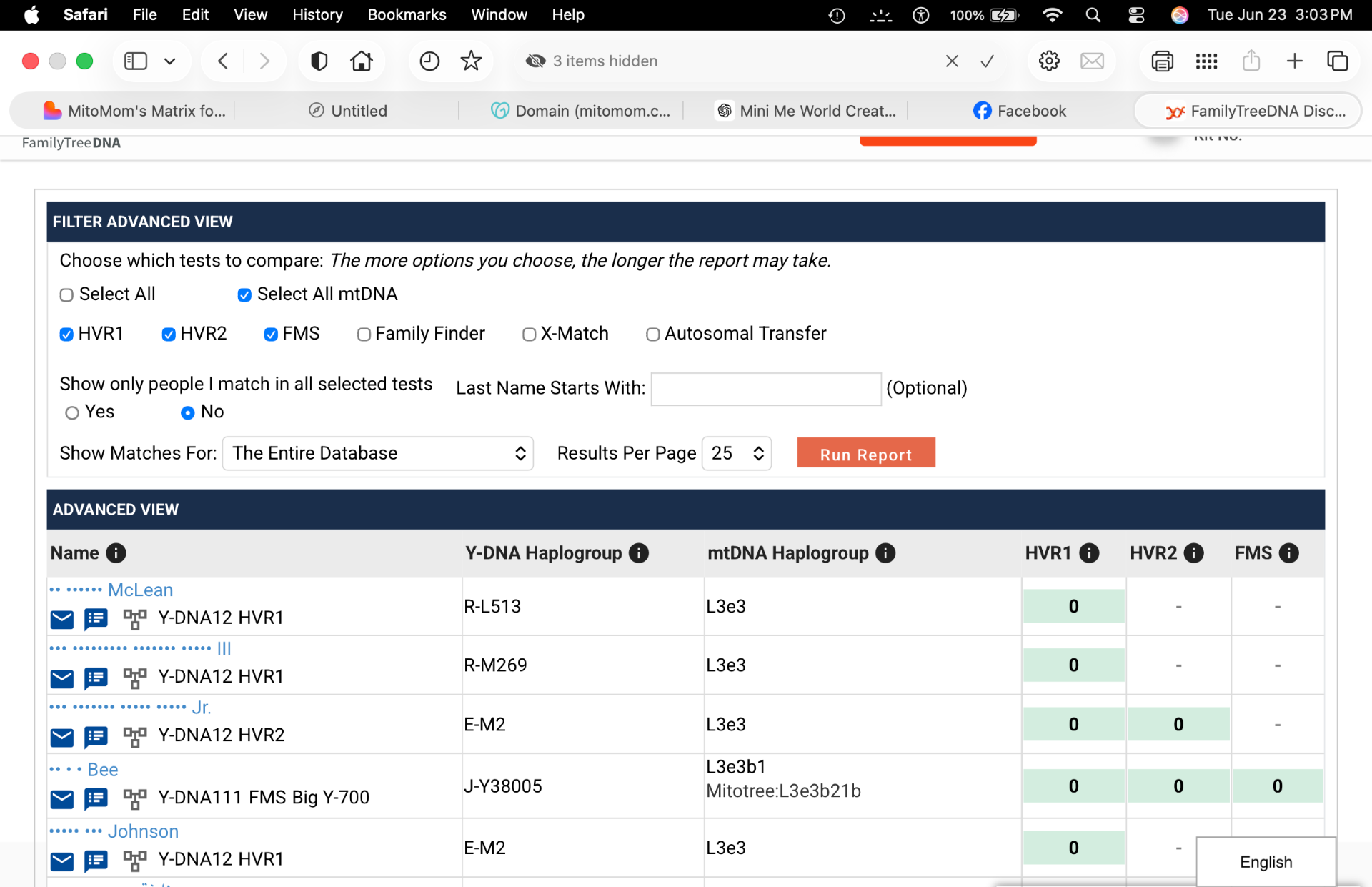The height and width of the screenshot is (887, 1372).
Task: Add page to bookmarks star
Action: [471, 61]
